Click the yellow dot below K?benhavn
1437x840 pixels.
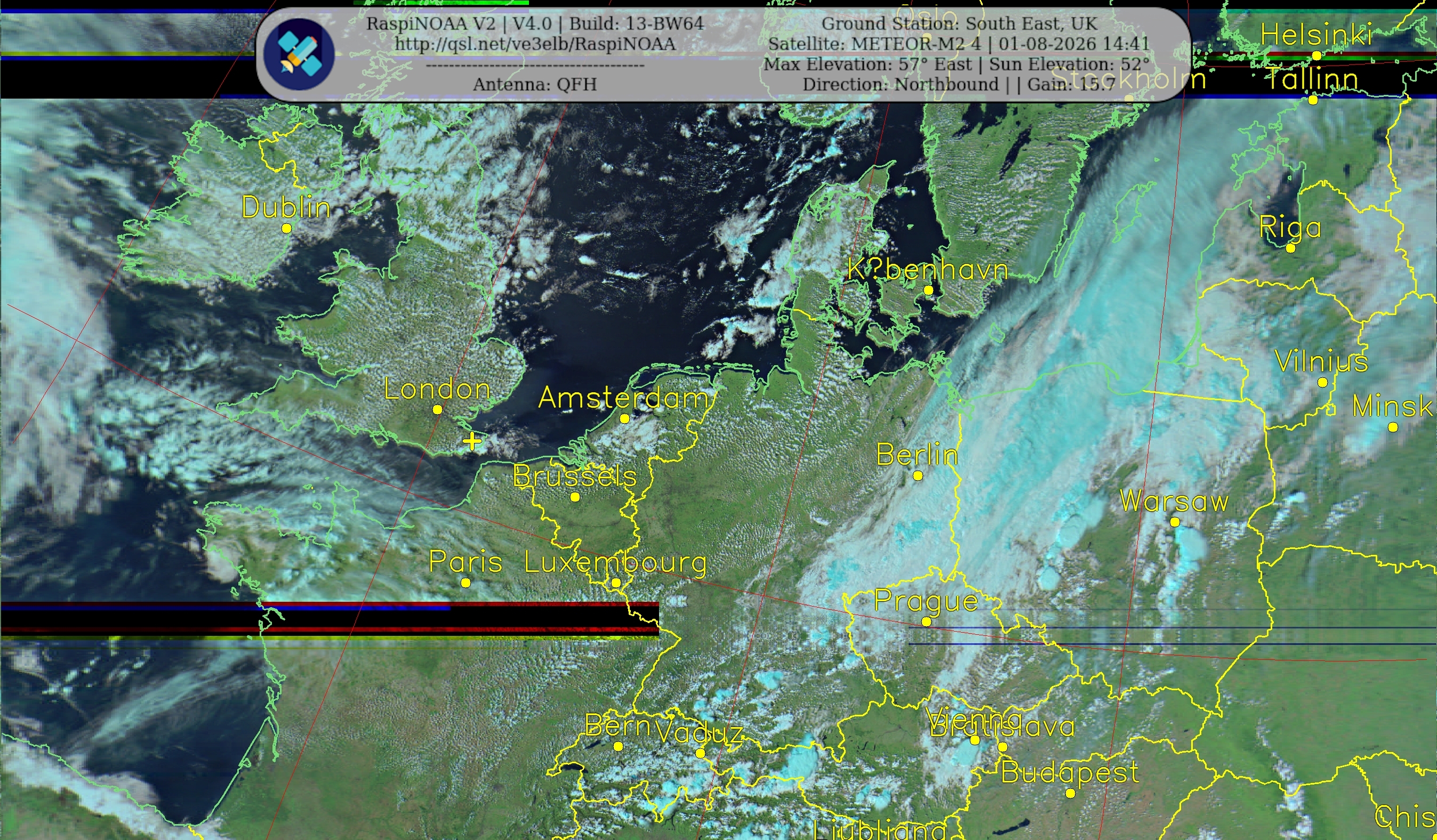(x=928, y=290)
